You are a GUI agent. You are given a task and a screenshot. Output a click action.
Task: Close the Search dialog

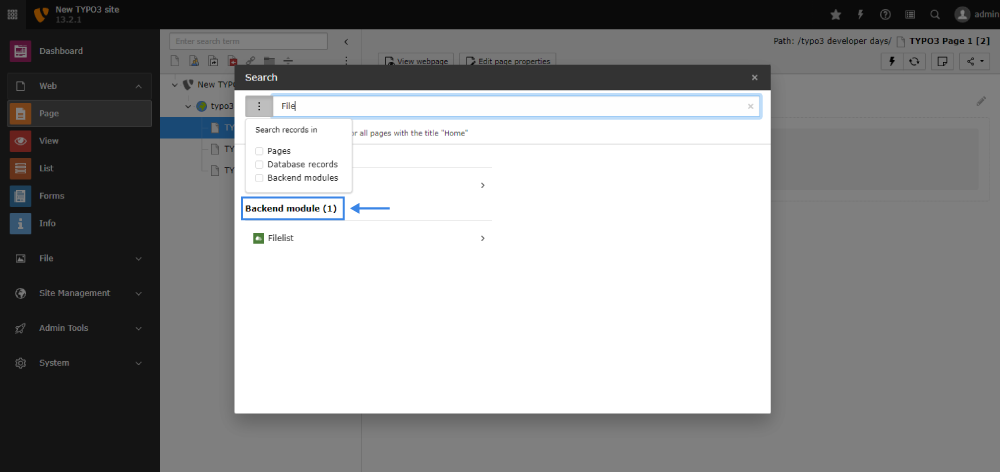tap(754, 78)
